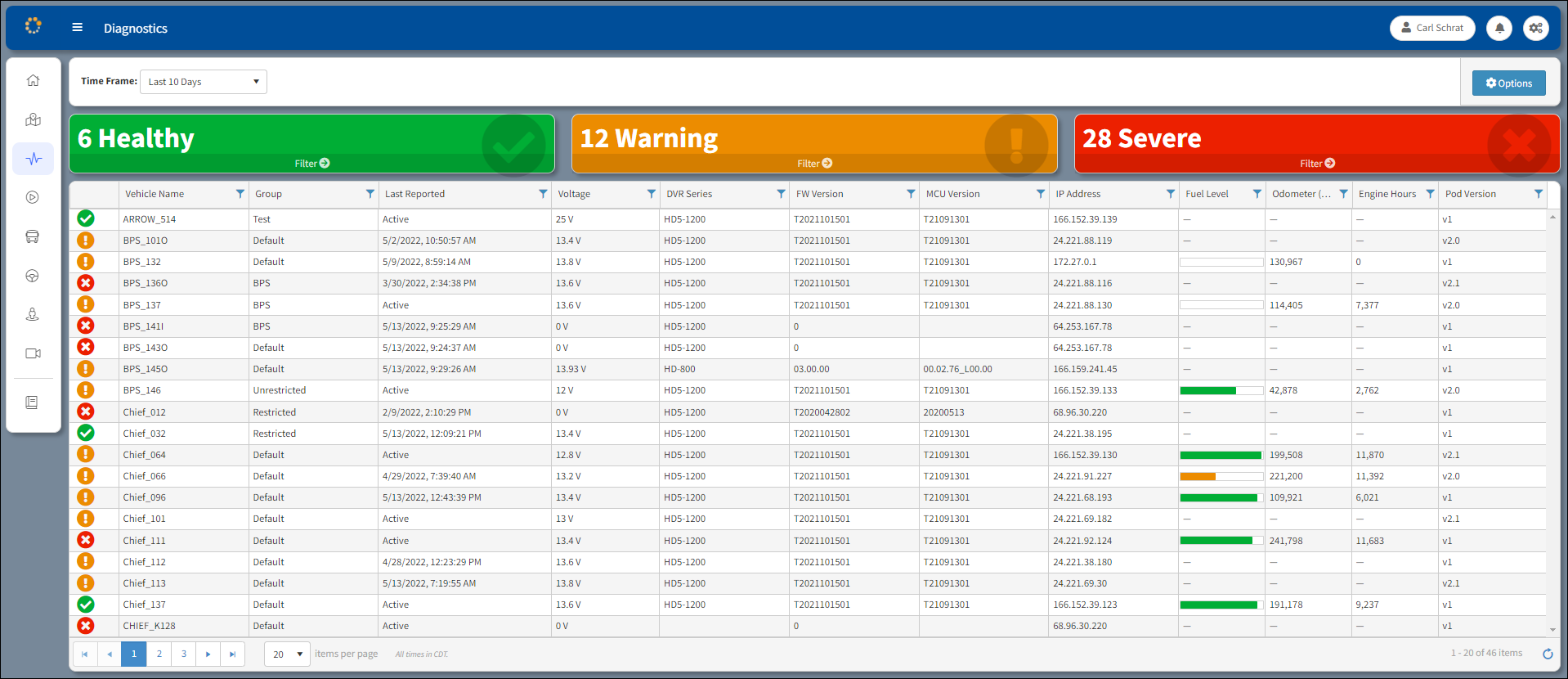Filter the Fuel Level column

pos(1257,194)
